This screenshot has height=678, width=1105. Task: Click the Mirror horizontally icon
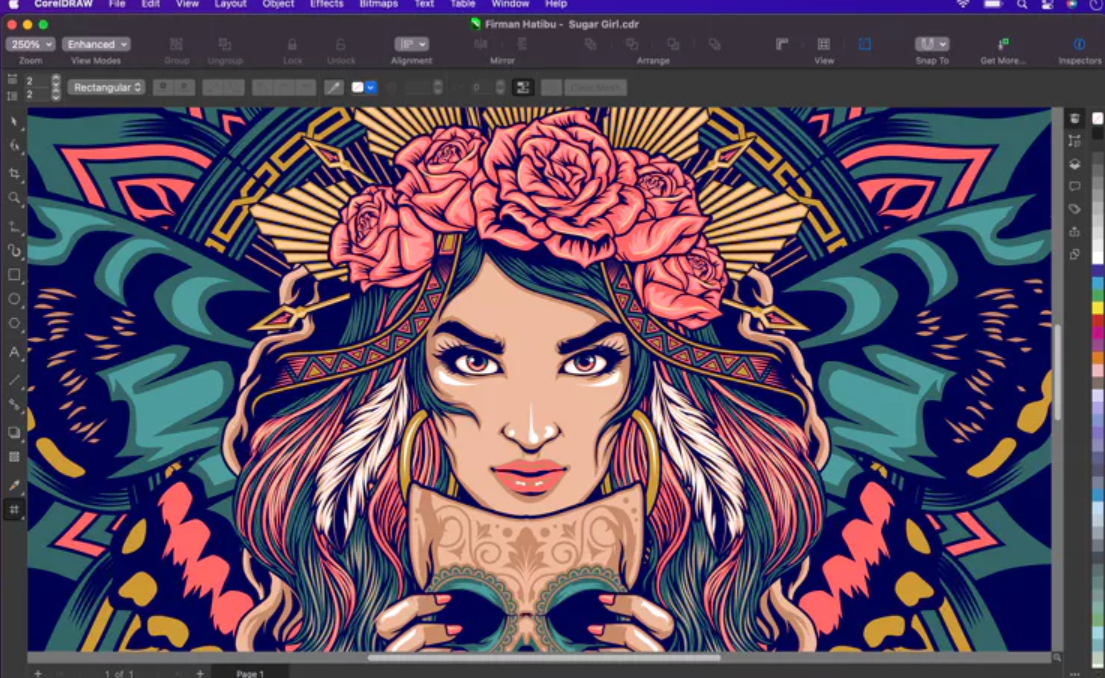point(481,44)
